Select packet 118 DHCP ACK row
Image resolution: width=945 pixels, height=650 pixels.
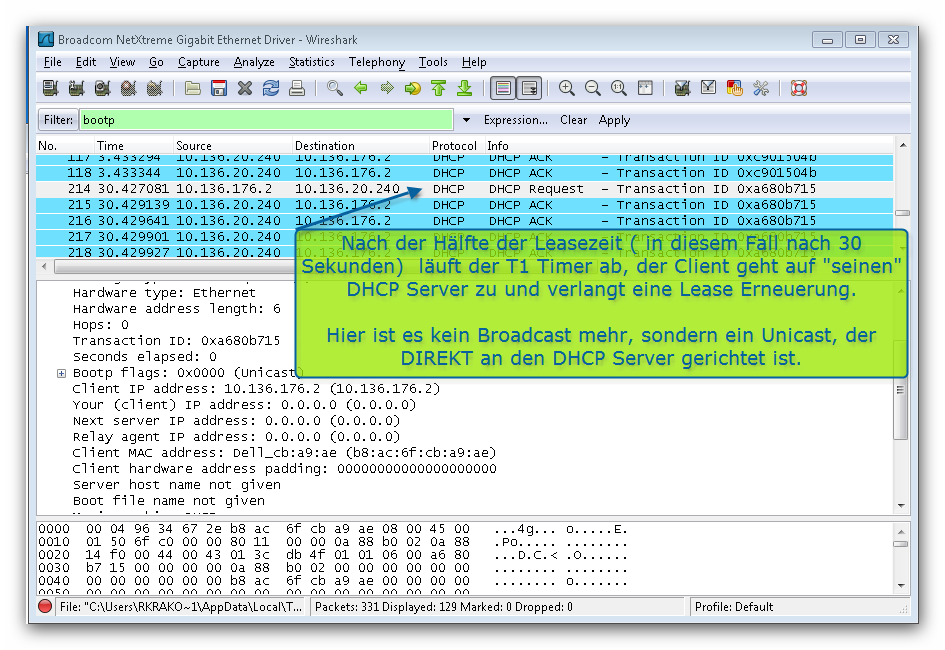[464, 173]
